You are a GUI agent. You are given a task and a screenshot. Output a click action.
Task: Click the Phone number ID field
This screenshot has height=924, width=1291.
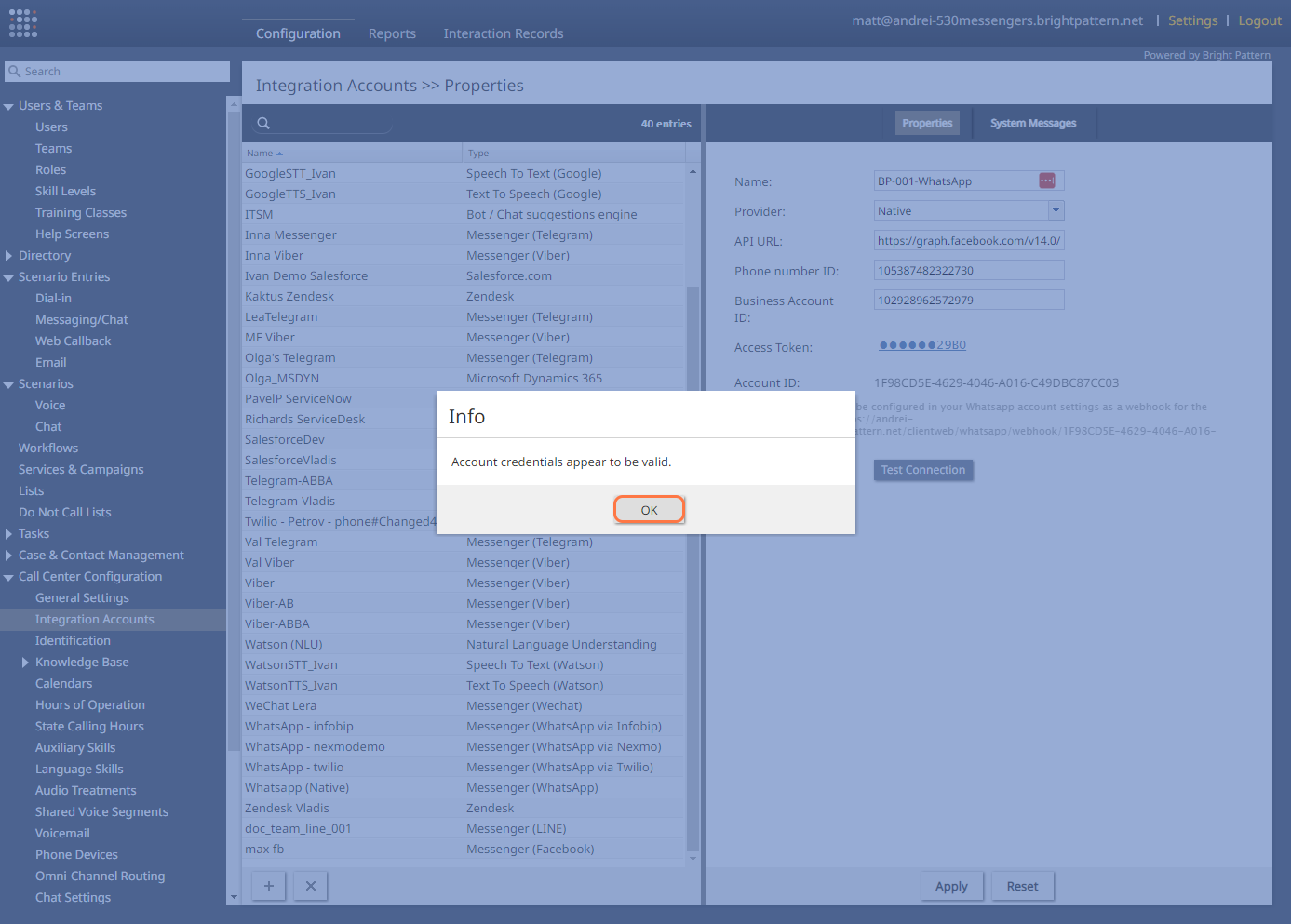(x=968, y=271)
